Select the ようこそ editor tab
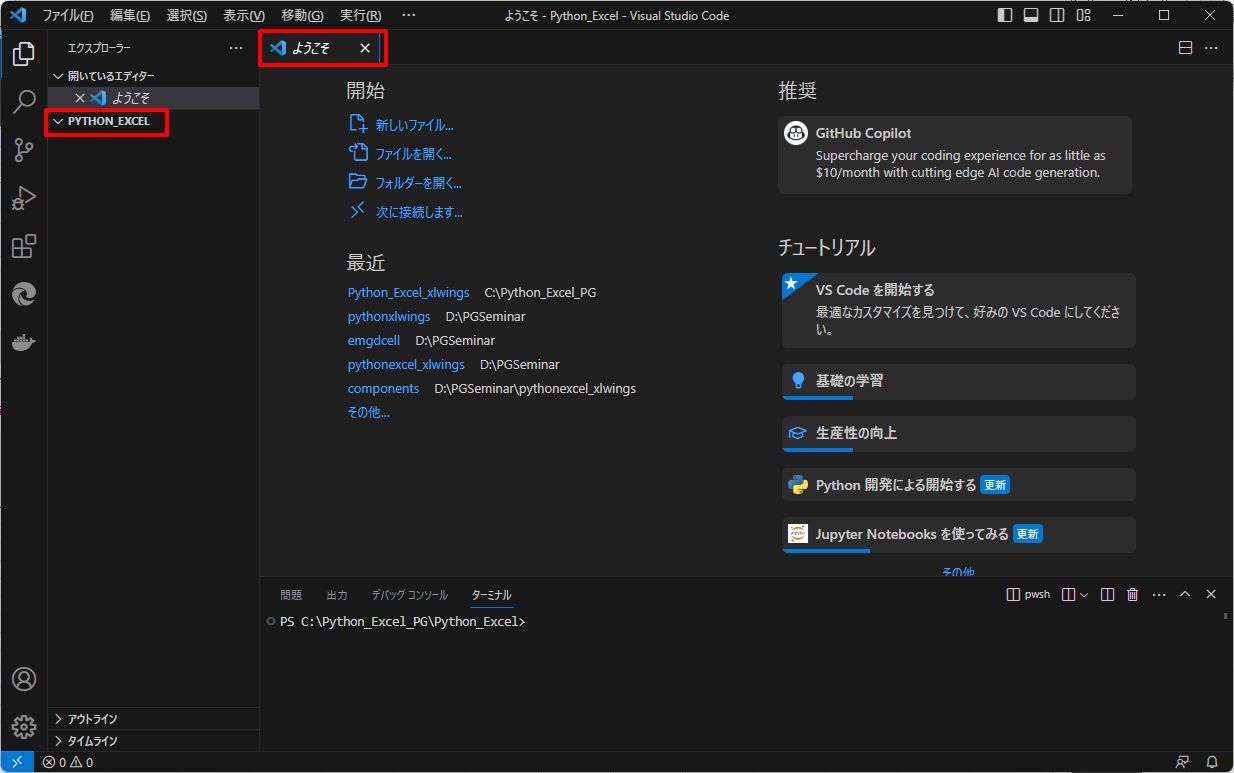1234x773 pixels. coord(320,48)
